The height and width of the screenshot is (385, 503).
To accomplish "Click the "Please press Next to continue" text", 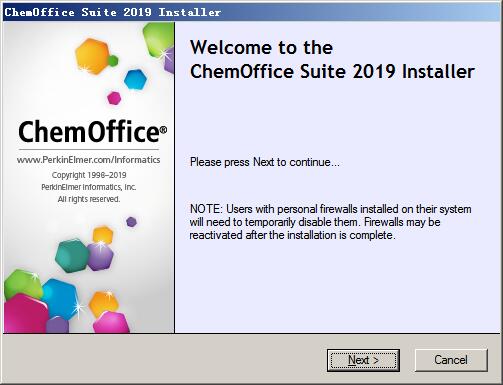I will (x=265, y=162).
